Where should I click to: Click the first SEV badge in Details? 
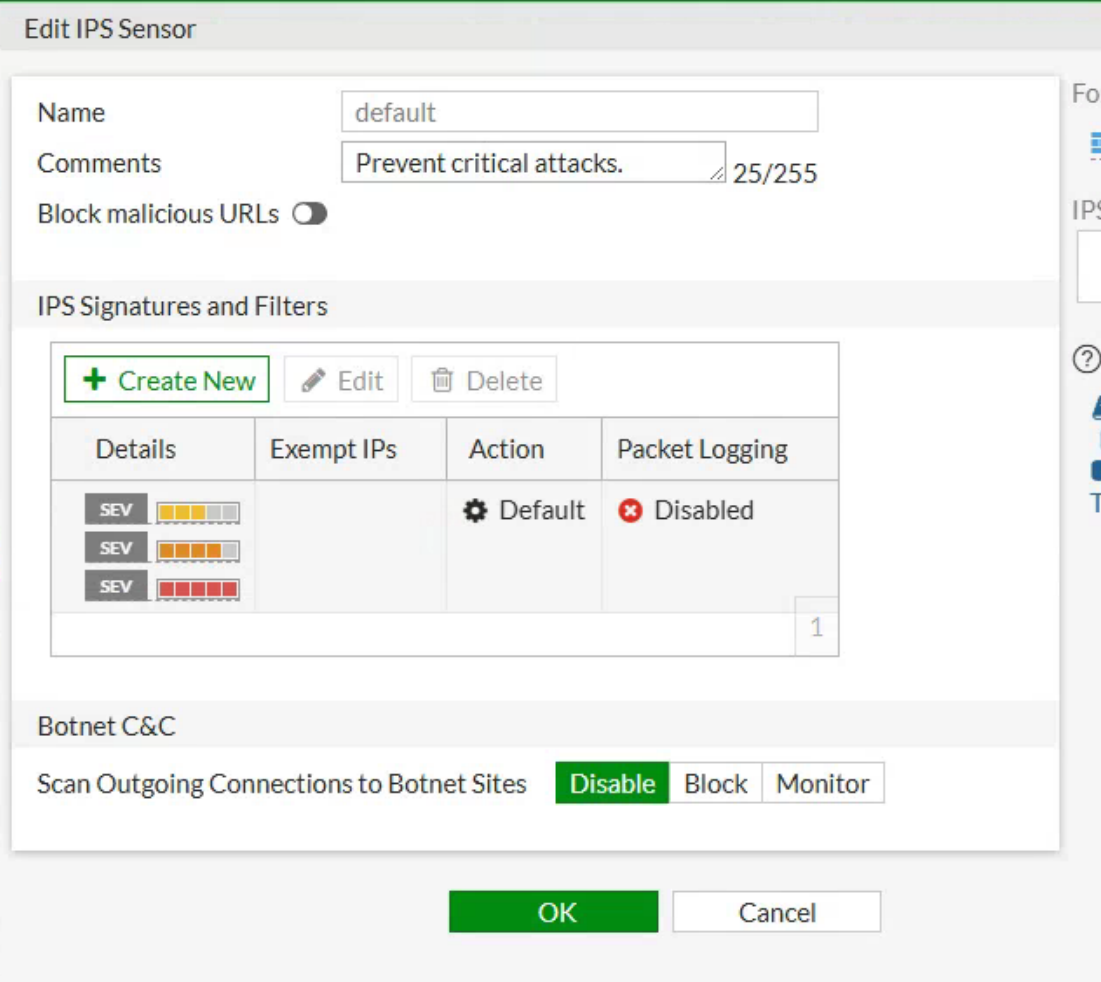116,510
